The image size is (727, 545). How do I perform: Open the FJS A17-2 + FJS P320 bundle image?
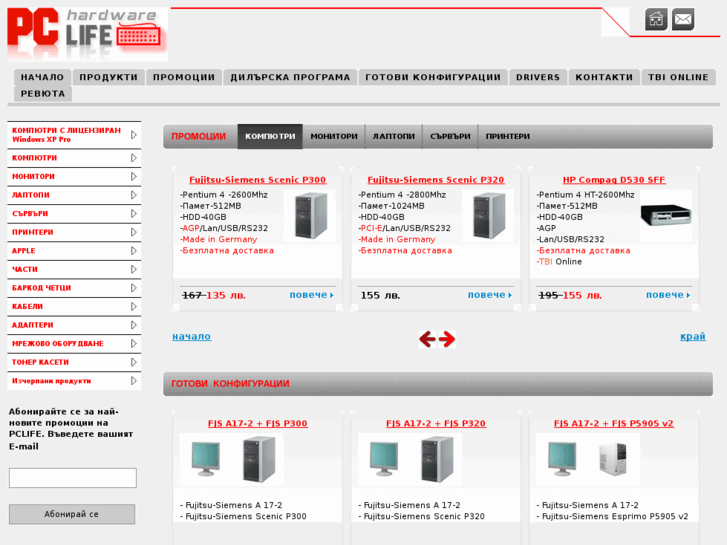coord(410,460)
